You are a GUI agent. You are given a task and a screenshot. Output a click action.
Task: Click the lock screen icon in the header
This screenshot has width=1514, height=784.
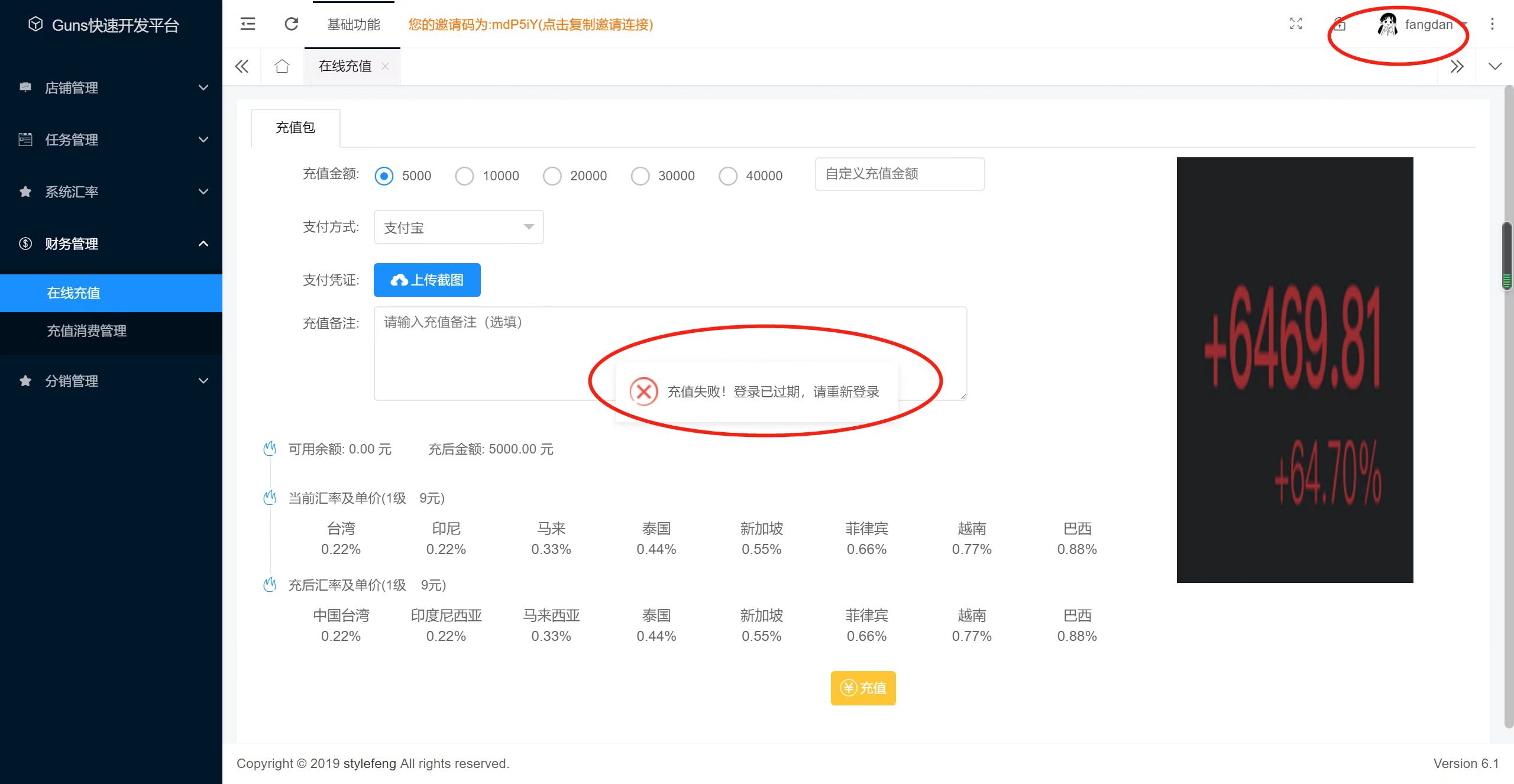pyautogui.click(x=1340, y=24)
